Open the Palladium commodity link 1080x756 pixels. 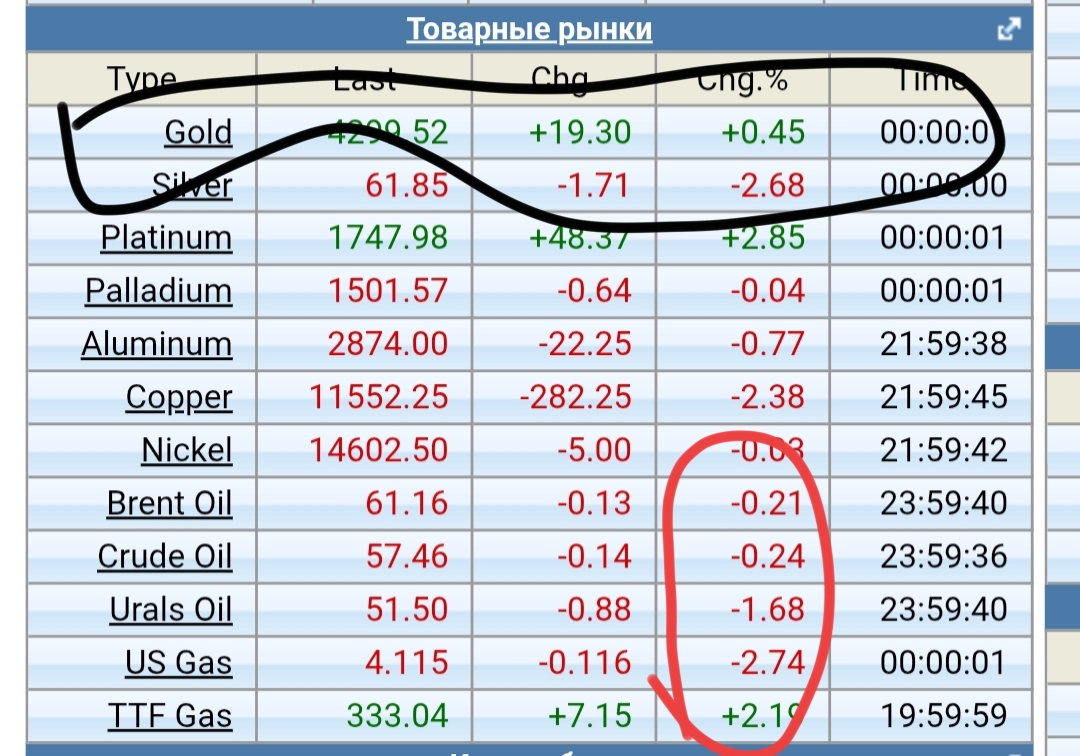click(x=158, y=291)
